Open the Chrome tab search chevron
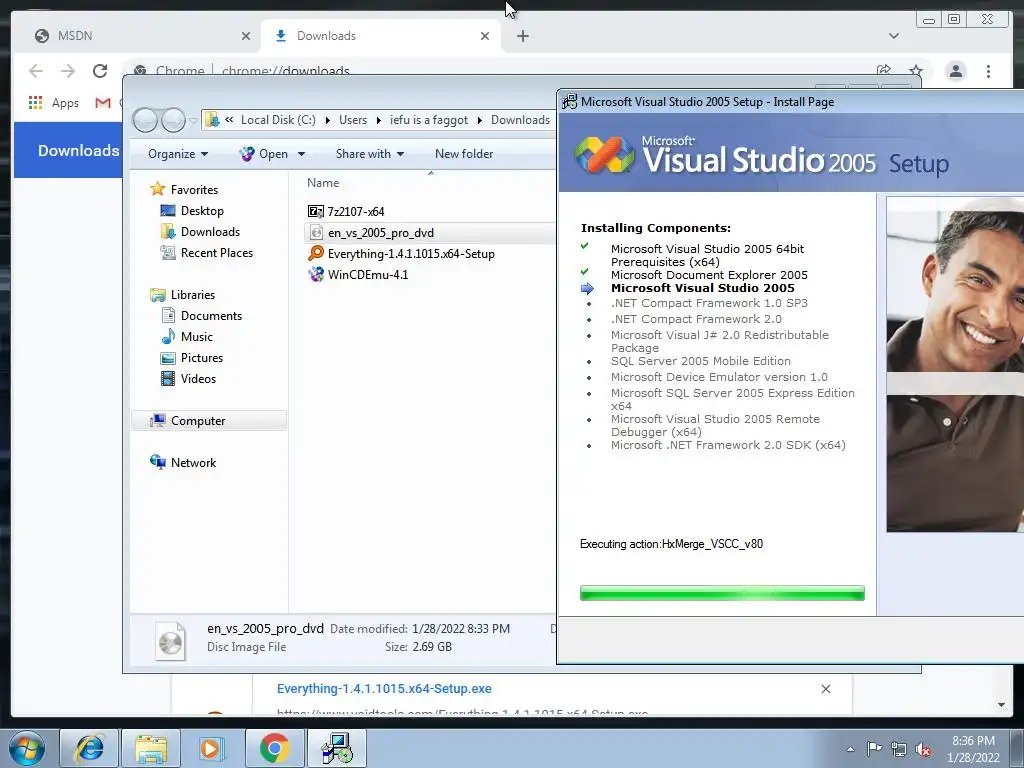Viewport: 1024px width, 768px height. pos(893,36)
